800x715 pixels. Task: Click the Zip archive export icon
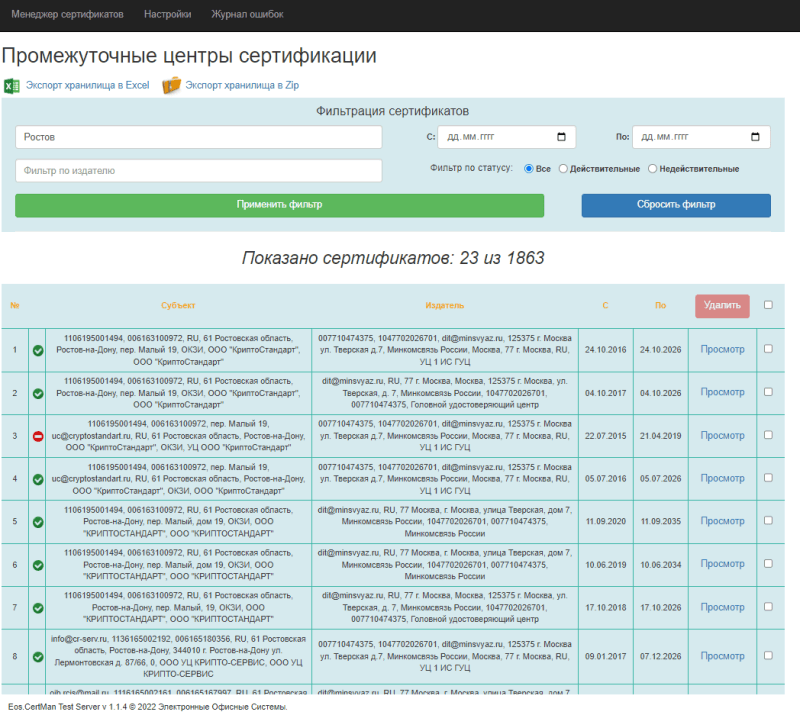coord(170,86)
